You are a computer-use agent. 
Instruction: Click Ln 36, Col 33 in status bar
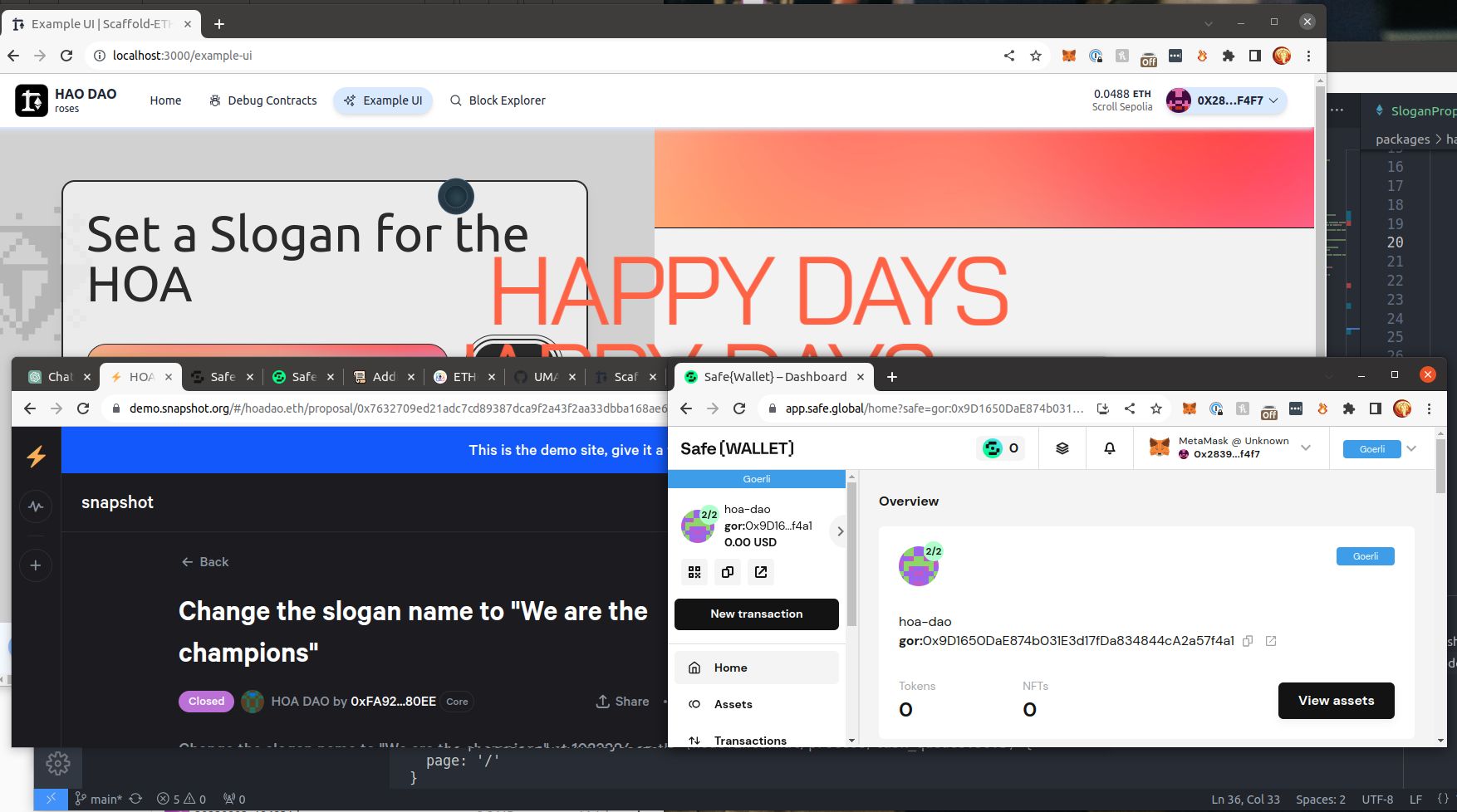1245,800
